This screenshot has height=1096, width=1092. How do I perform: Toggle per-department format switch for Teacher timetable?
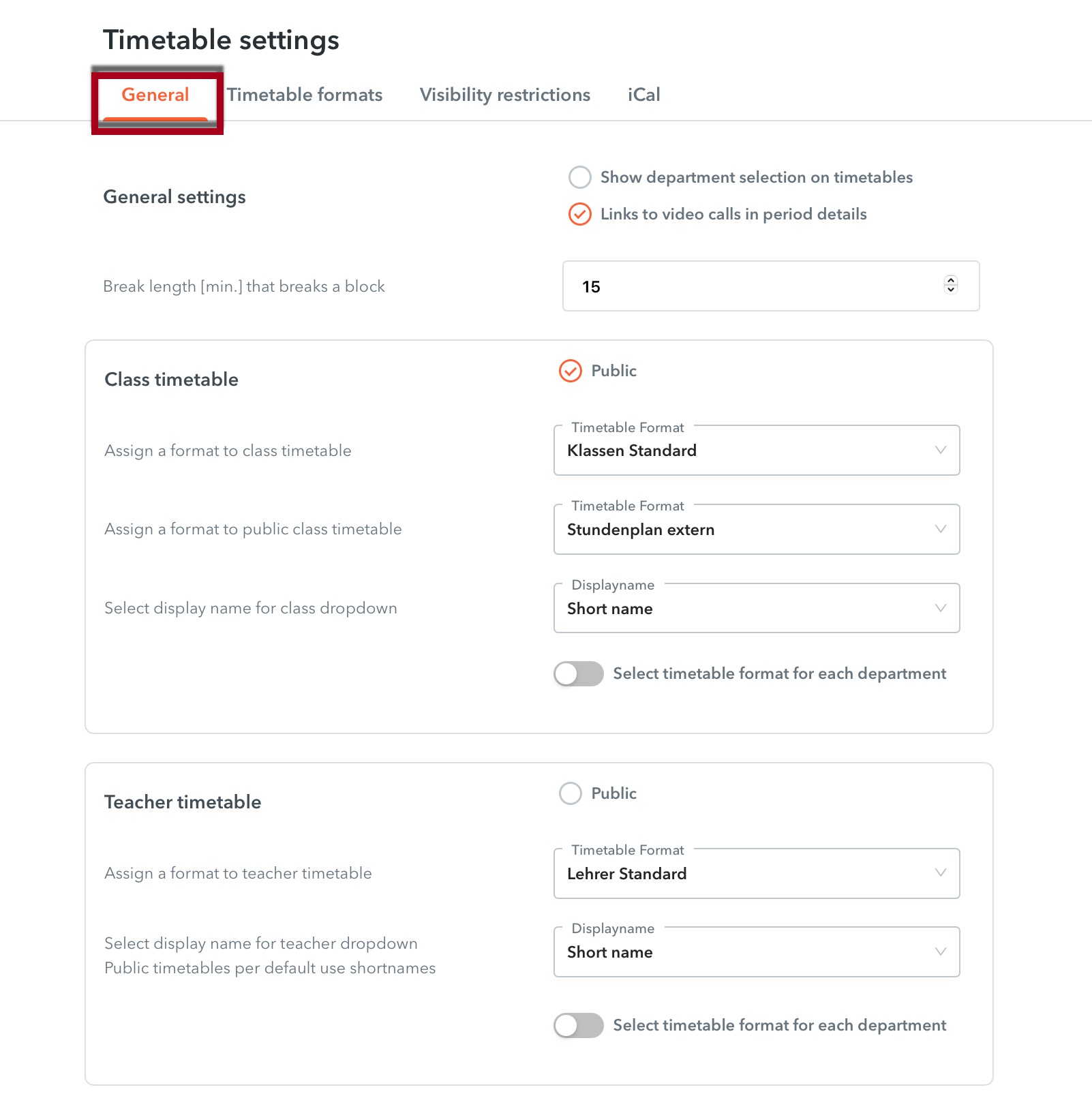(579, 1026)
